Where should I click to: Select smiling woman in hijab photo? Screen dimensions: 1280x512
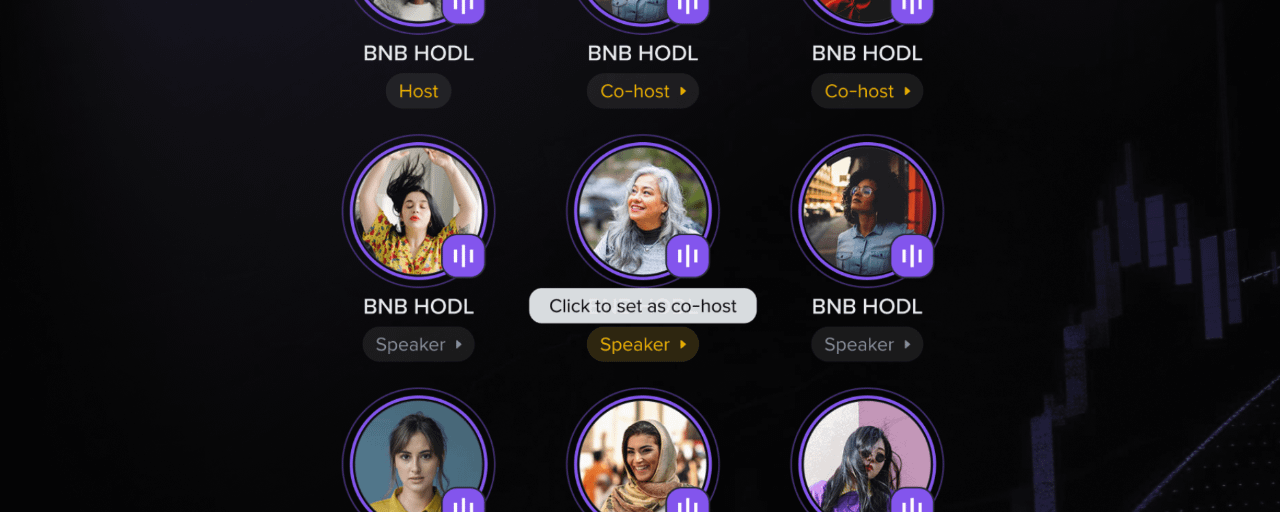point(643,458)
